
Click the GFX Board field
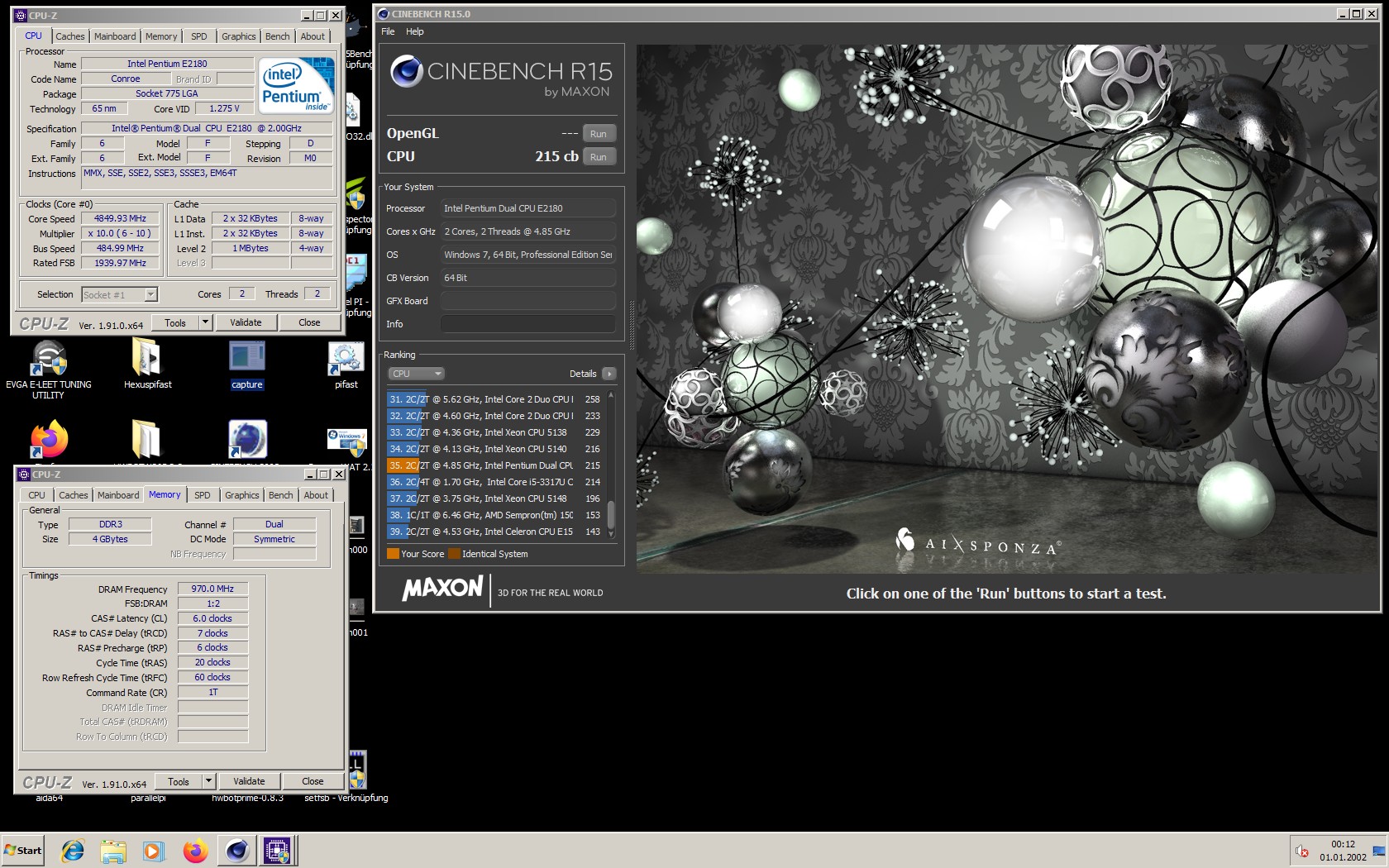coord(528,301)
